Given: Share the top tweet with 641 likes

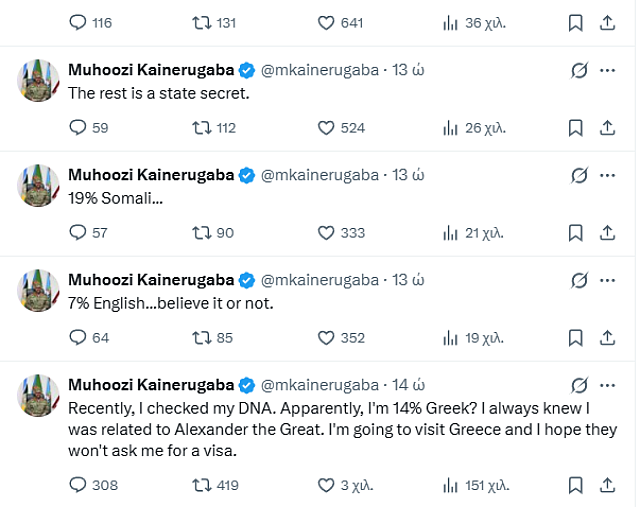Looking at the screenshot, I should [x=606, y=22].
